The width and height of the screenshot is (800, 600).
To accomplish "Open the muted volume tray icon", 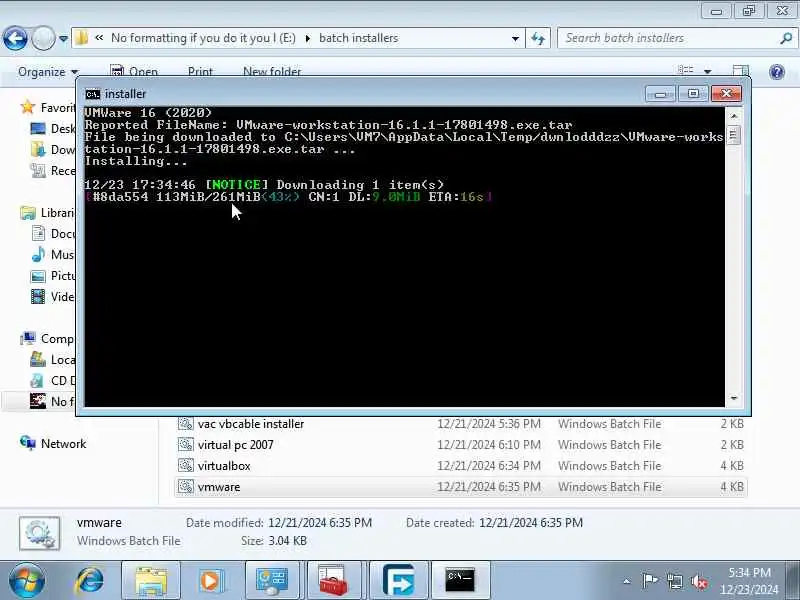I will [698, 582].
